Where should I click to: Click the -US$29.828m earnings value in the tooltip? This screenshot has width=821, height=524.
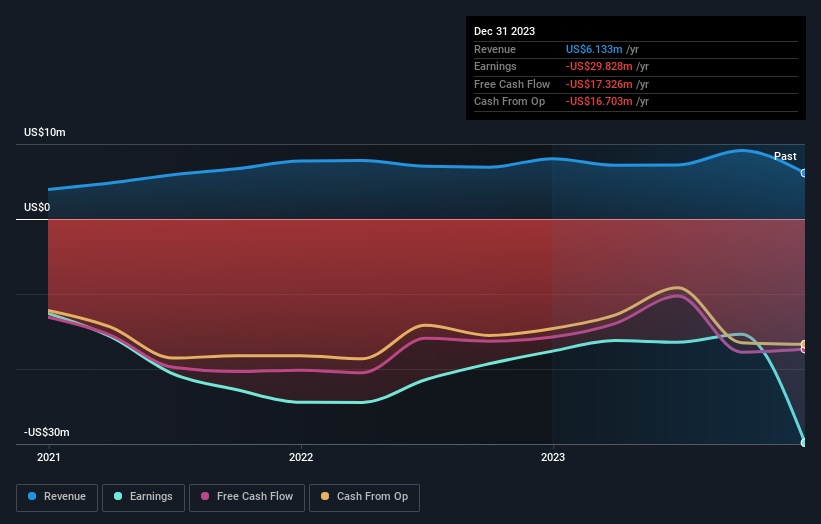click(599, 66)
